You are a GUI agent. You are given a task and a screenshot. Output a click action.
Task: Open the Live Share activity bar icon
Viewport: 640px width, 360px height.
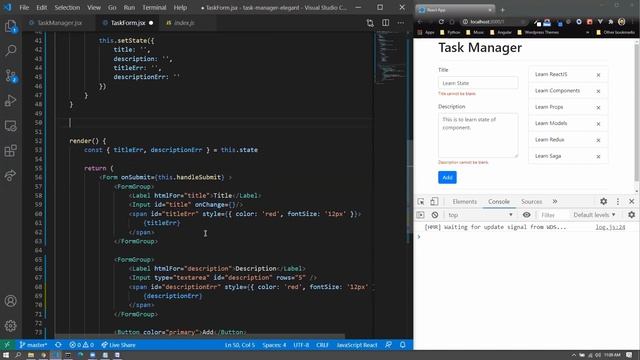[x=11, y=176]
